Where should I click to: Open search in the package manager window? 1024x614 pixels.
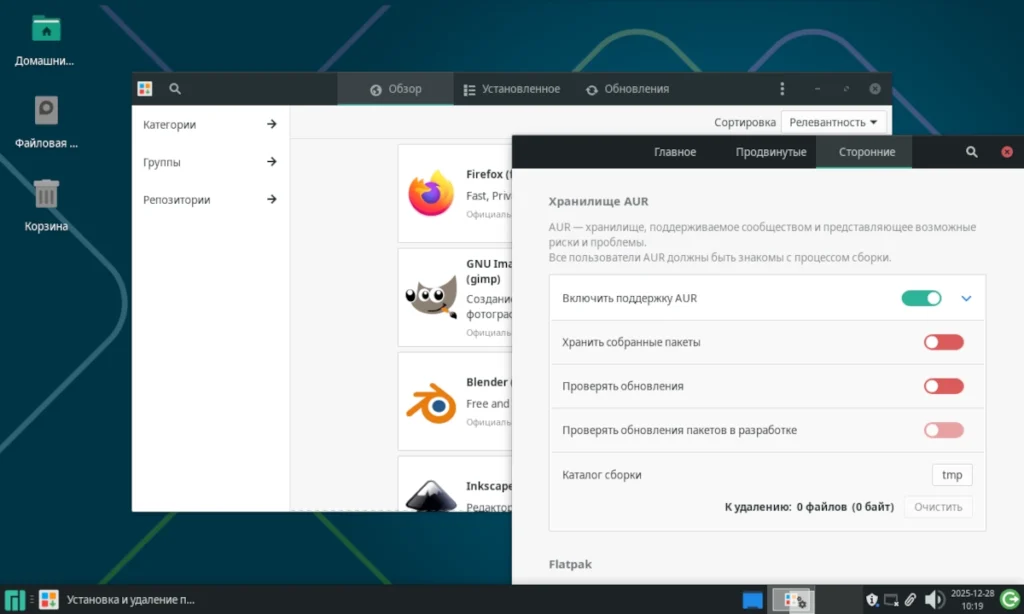click(x=175, y=89)
